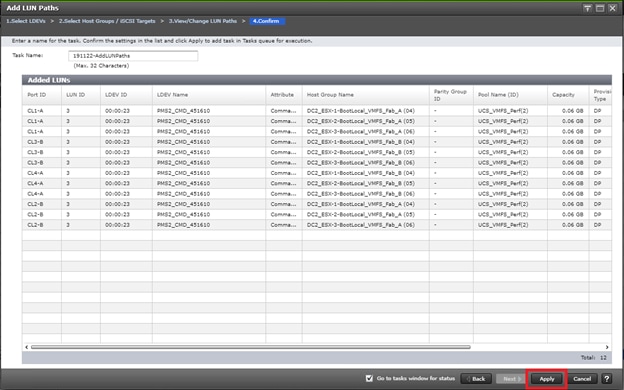Image resolution: width=624 pixels, height=390 pixels.
Task: Click the scroll left arrow of the table
Action: pos(27,347)
